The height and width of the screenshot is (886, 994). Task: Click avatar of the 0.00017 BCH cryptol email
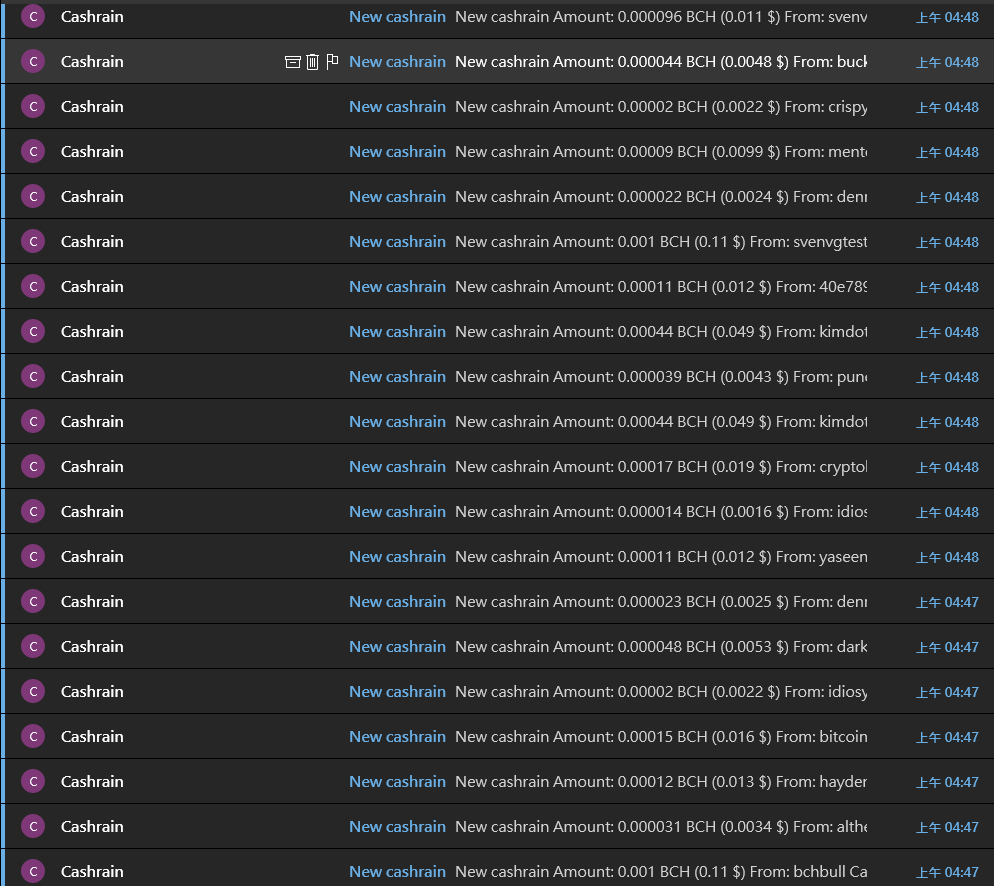(33, 466)
